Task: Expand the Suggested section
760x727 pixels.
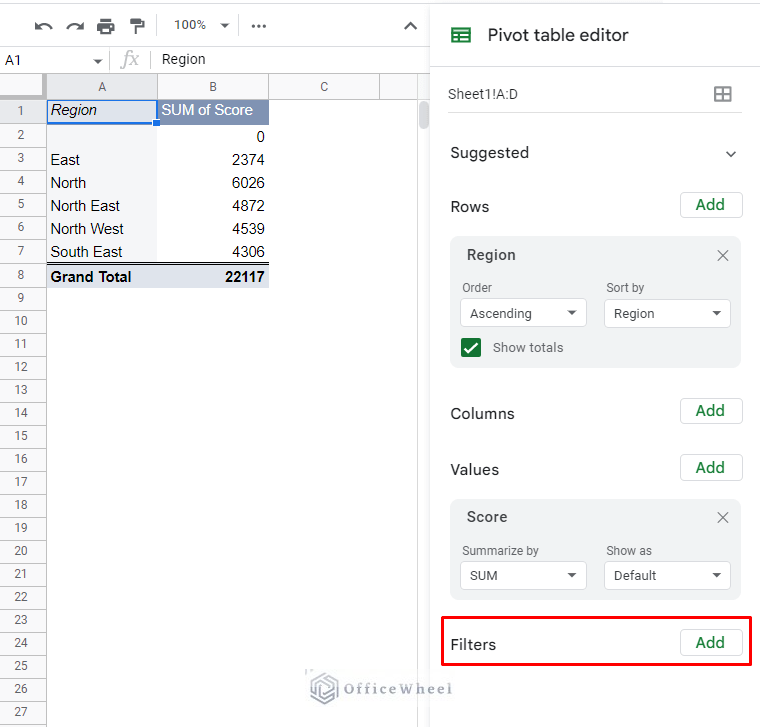Action: click(x=730, y=154)
